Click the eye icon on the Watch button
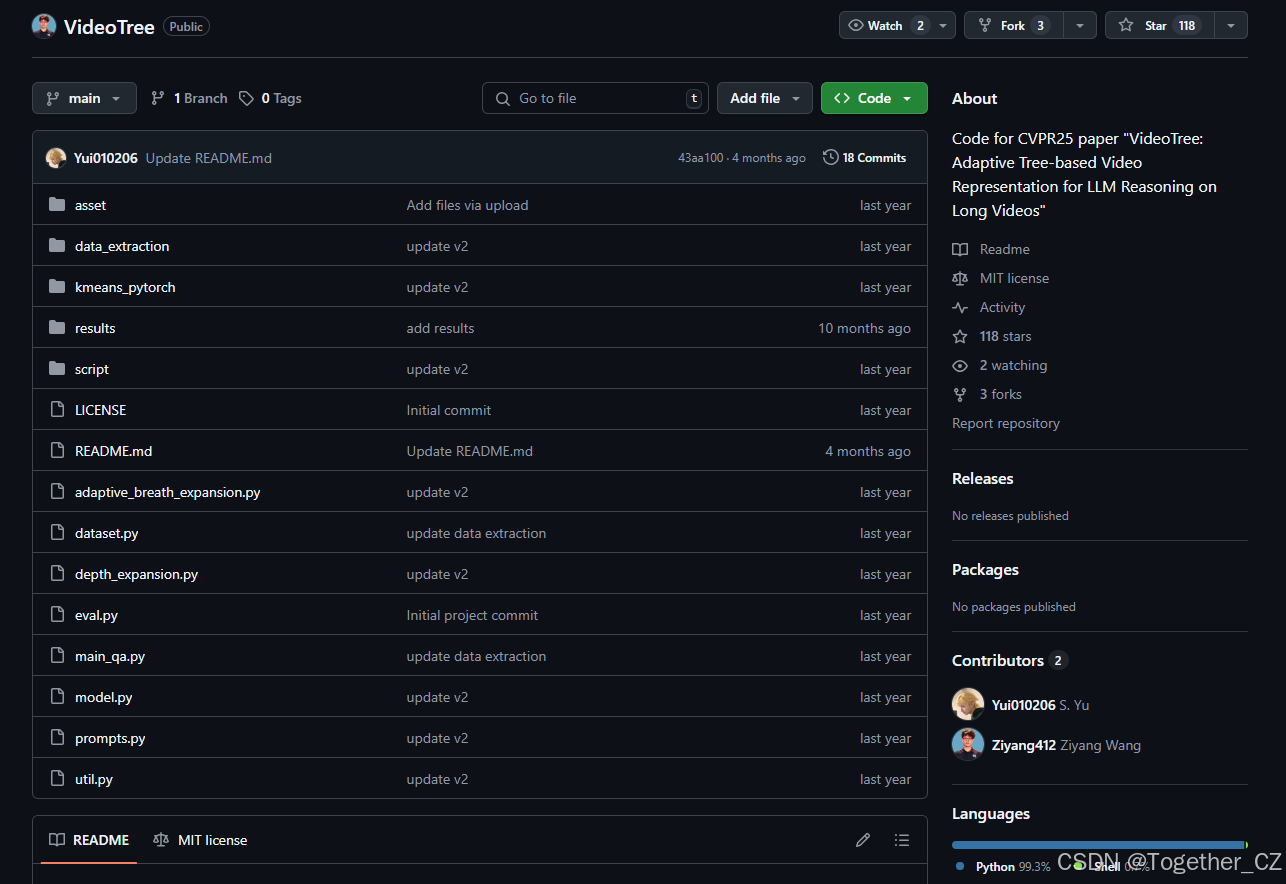This screenshot has width=1286, height=884. [855, 25]
